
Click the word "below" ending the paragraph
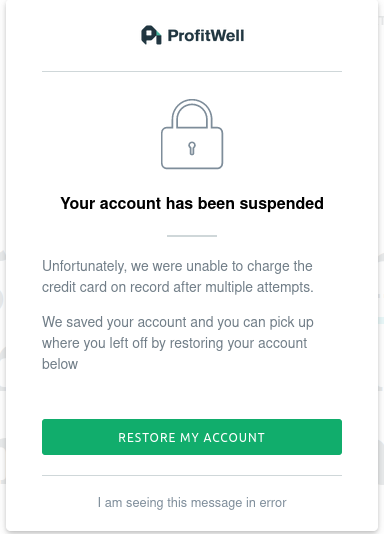pos(60,364)
